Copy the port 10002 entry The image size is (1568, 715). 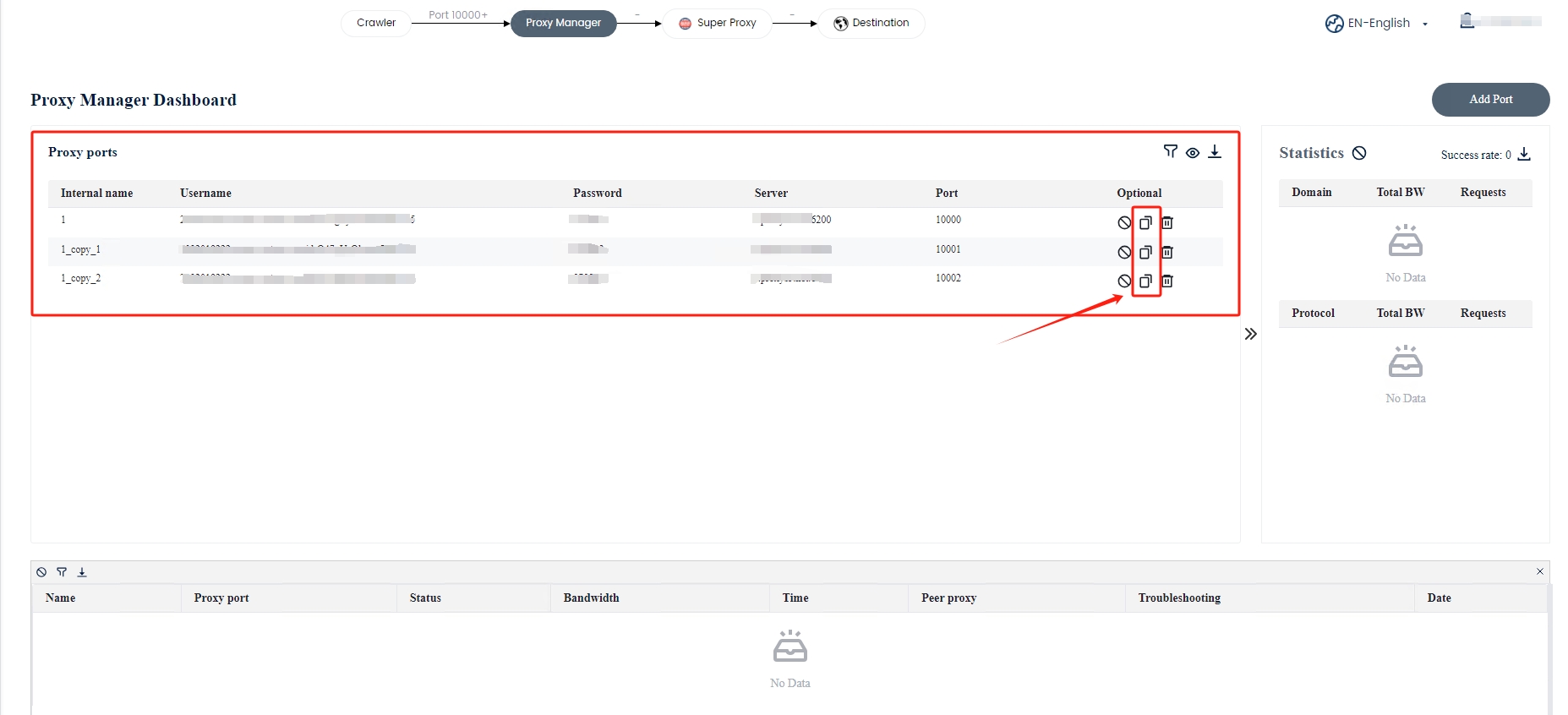tap(1145, 281)
